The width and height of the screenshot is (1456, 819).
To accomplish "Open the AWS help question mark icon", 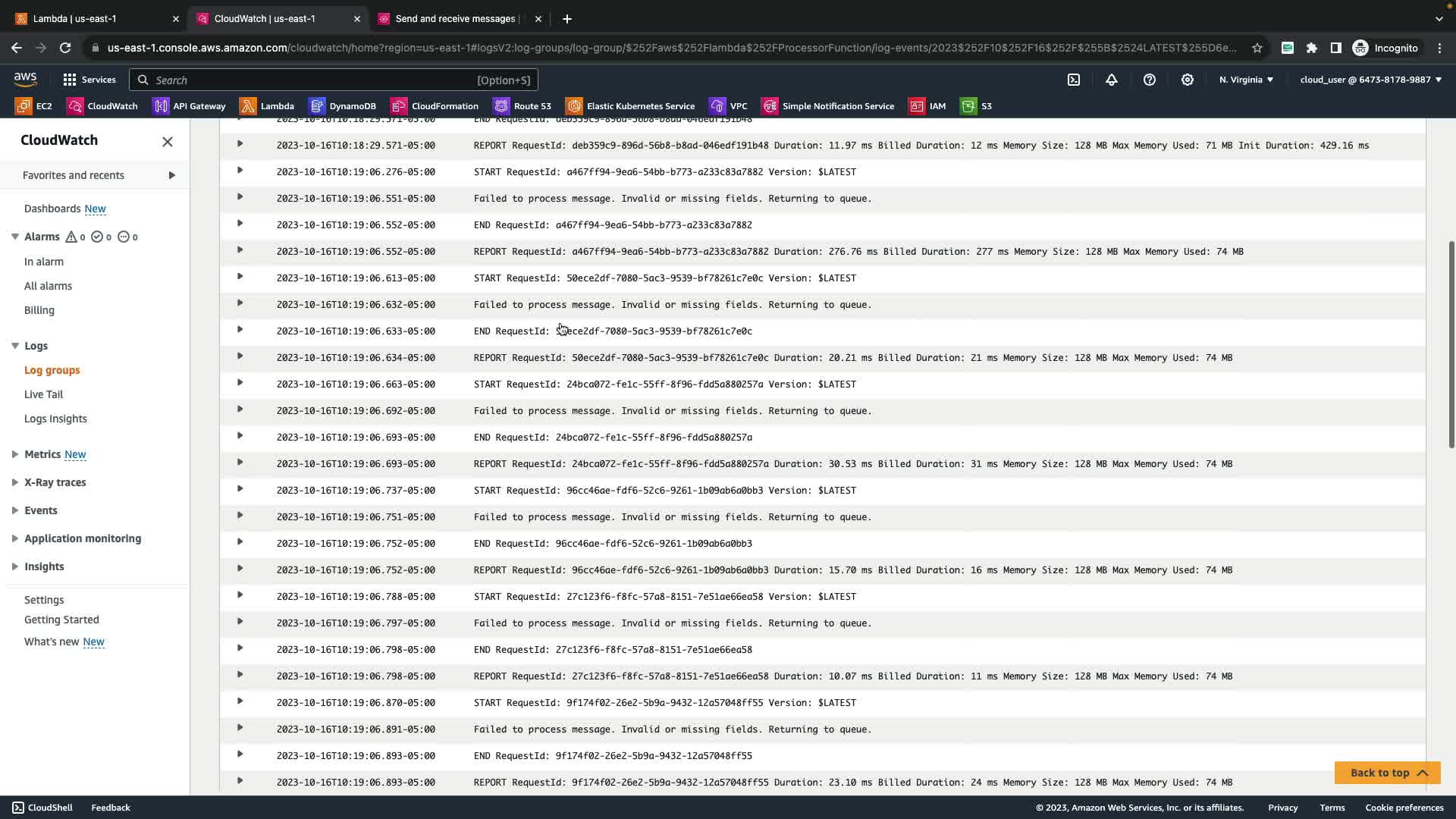I will 1150,80.
